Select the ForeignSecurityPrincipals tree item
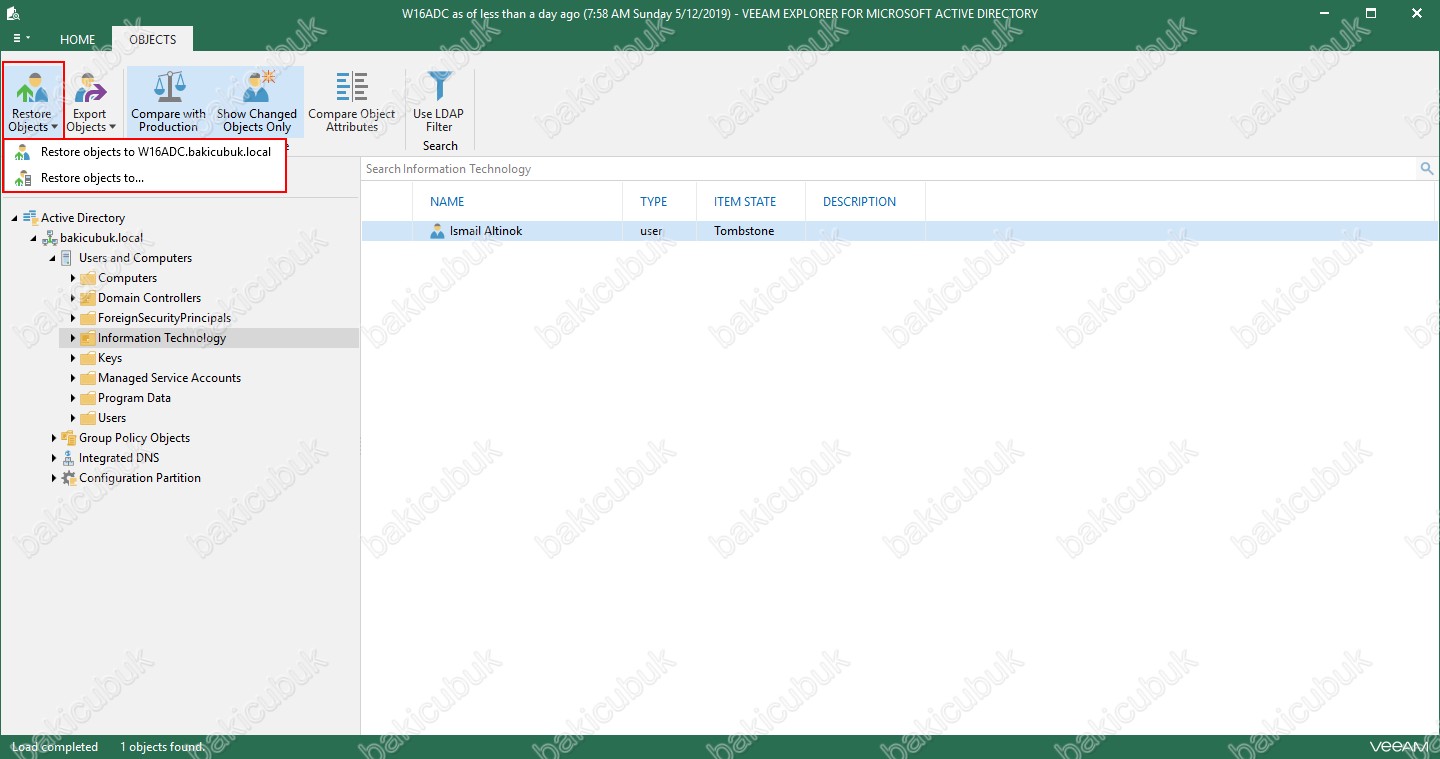1440x759 pixels. tap(164, 318)
